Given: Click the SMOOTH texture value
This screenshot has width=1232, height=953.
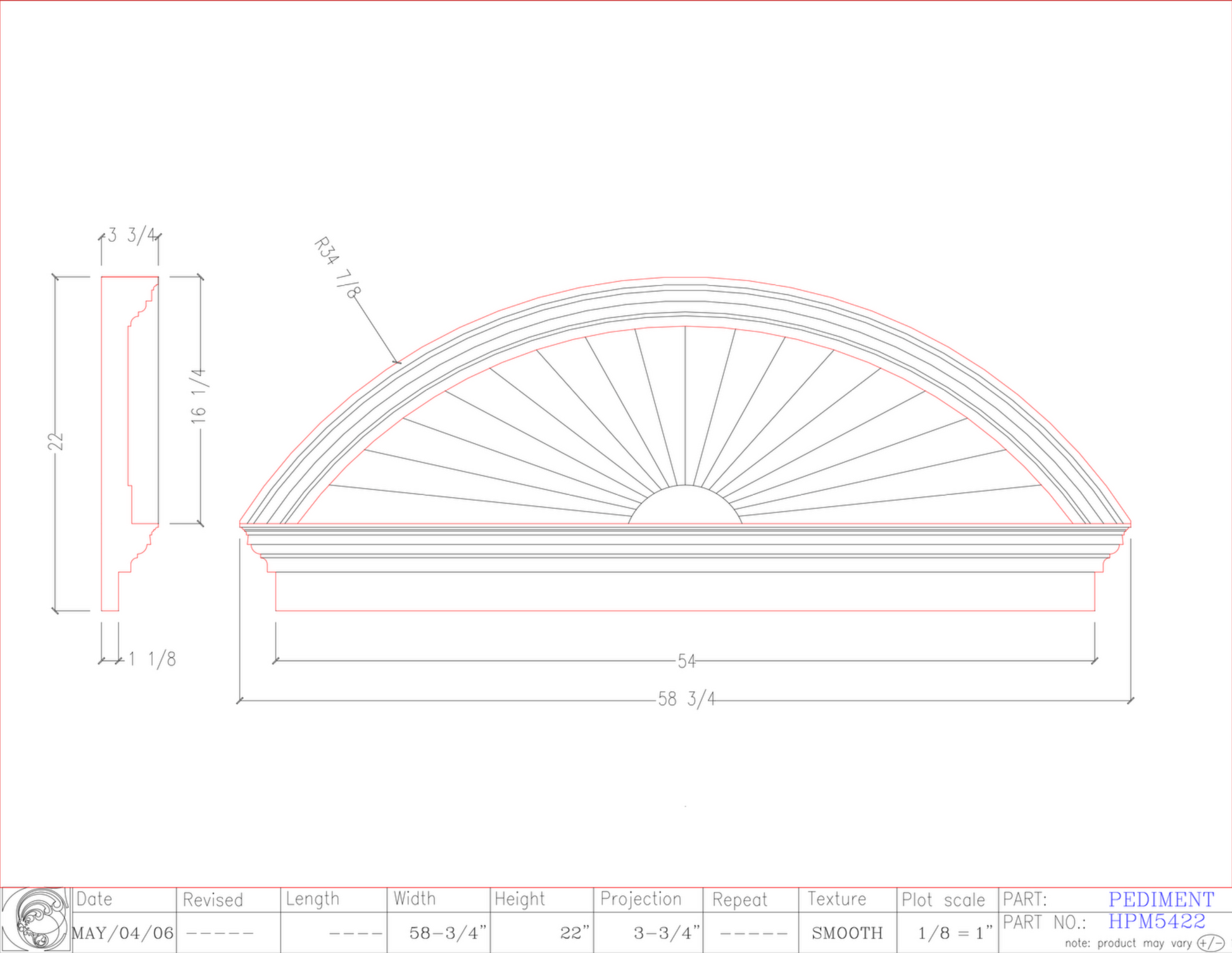Looking at the screenshot, I should coord(847,933).
